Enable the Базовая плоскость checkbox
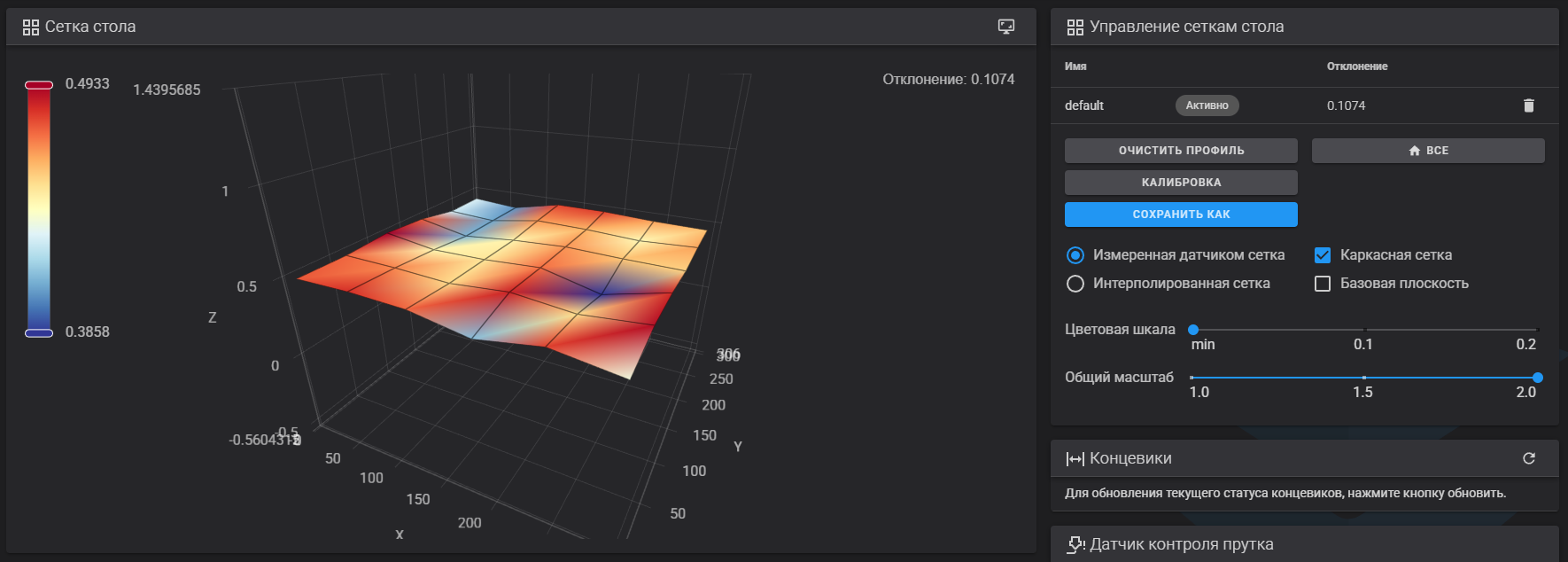This screenshot has height=562, width=1568. (x=1323, y=284)
